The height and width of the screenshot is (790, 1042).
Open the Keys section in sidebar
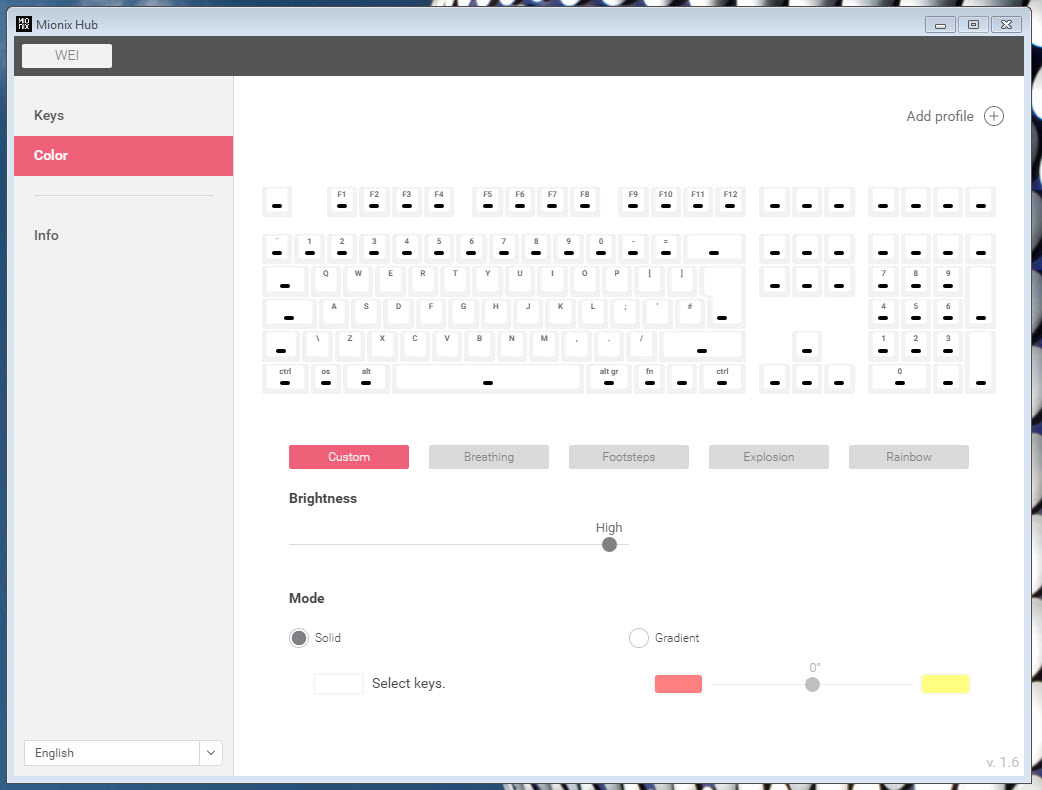124,116
